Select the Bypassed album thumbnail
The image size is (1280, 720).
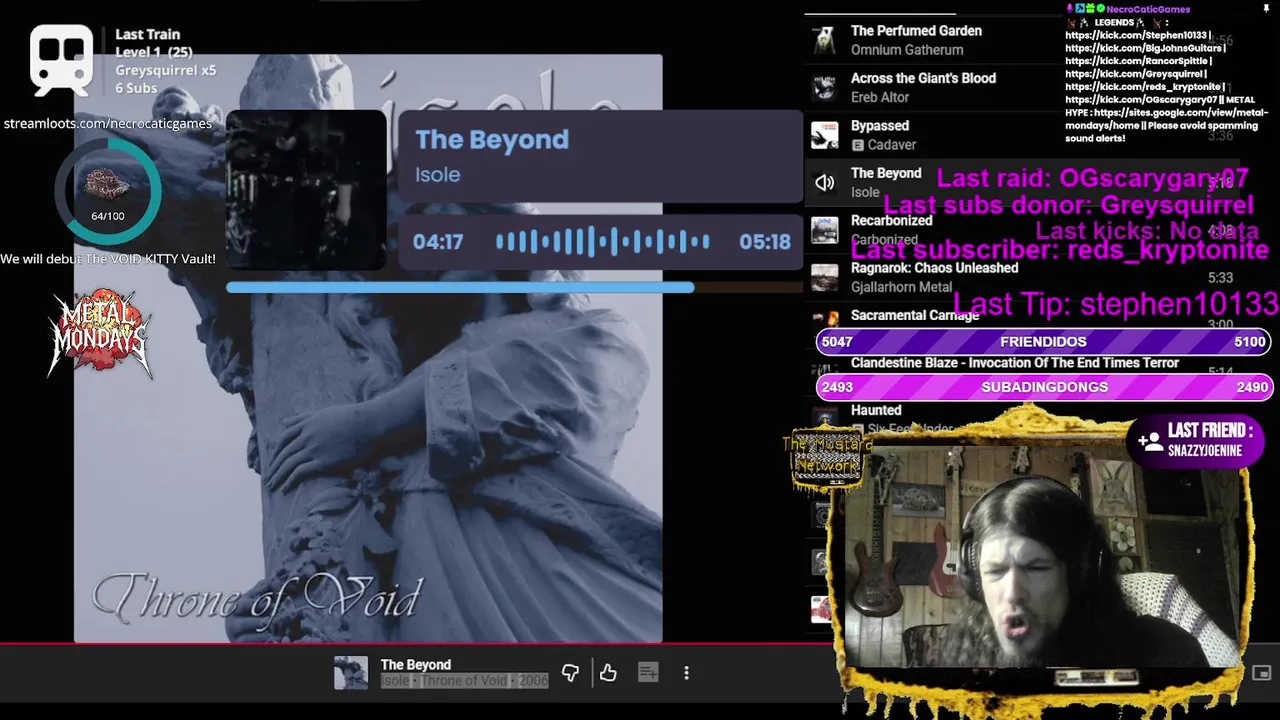(x=824, y=135)
